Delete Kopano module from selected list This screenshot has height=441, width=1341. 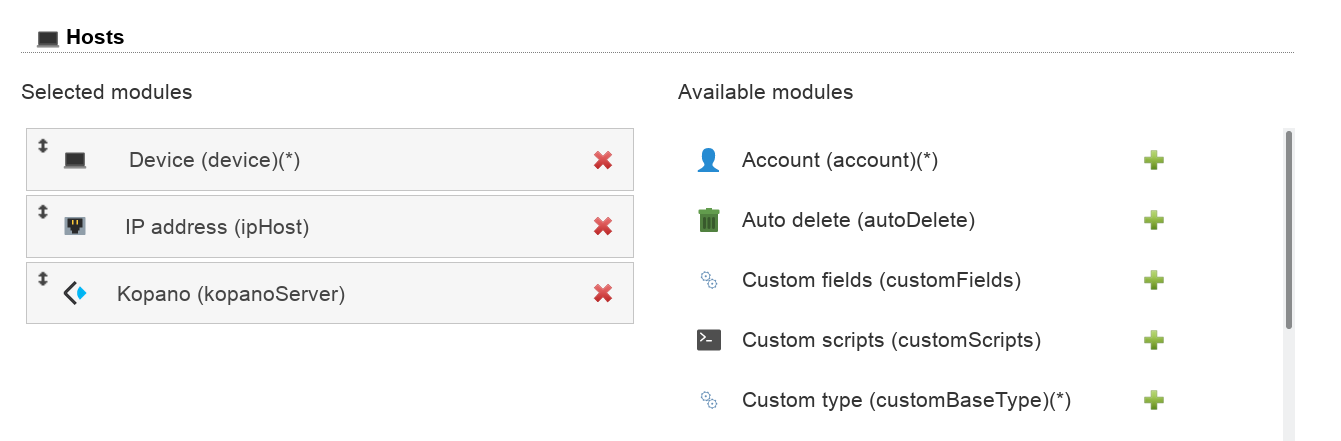tap(602, 293)
